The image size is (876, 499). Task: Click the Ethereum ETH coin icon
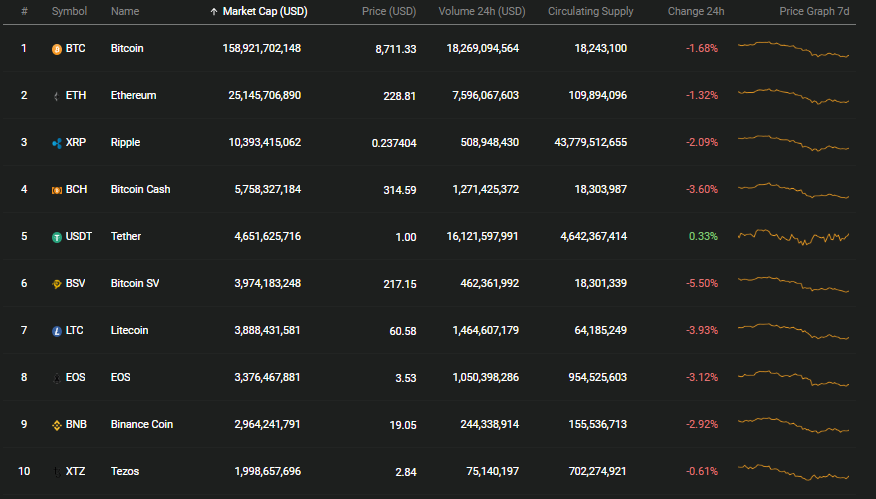[x=56, y=96]
